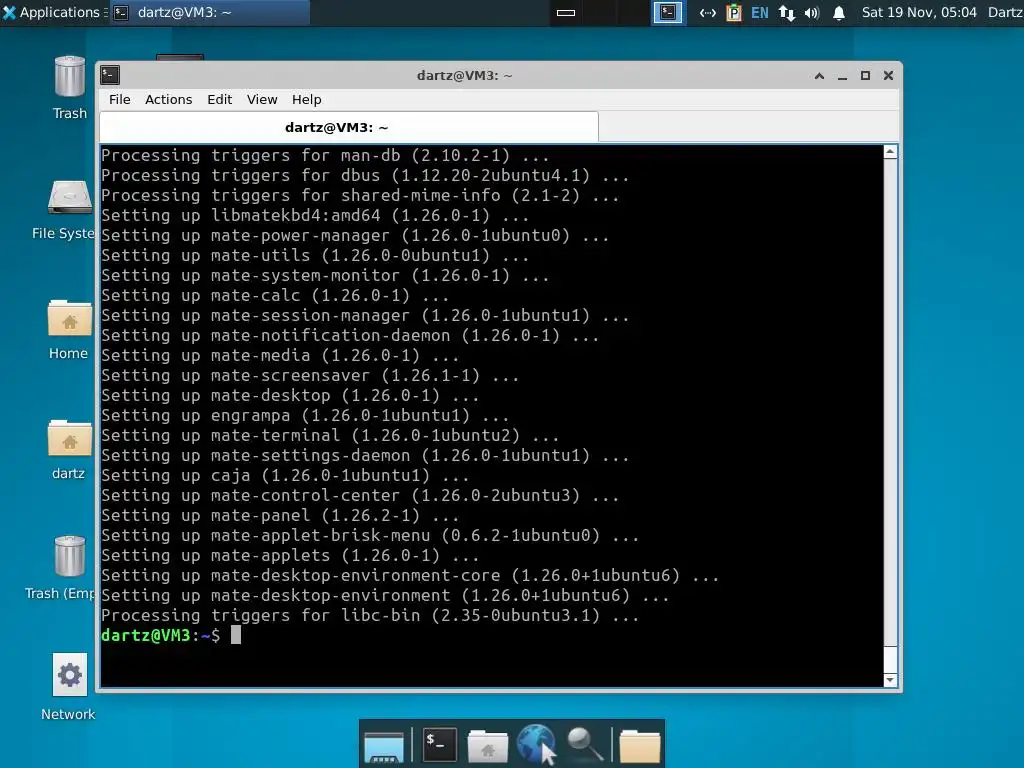
Task: Click the line 'Processing triggers for shared-mime-info'
Action: tap(360, 195)
